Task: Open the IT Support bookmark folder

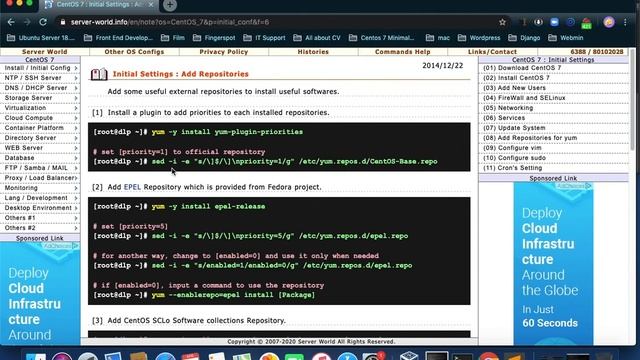Action: coord(264,38)
